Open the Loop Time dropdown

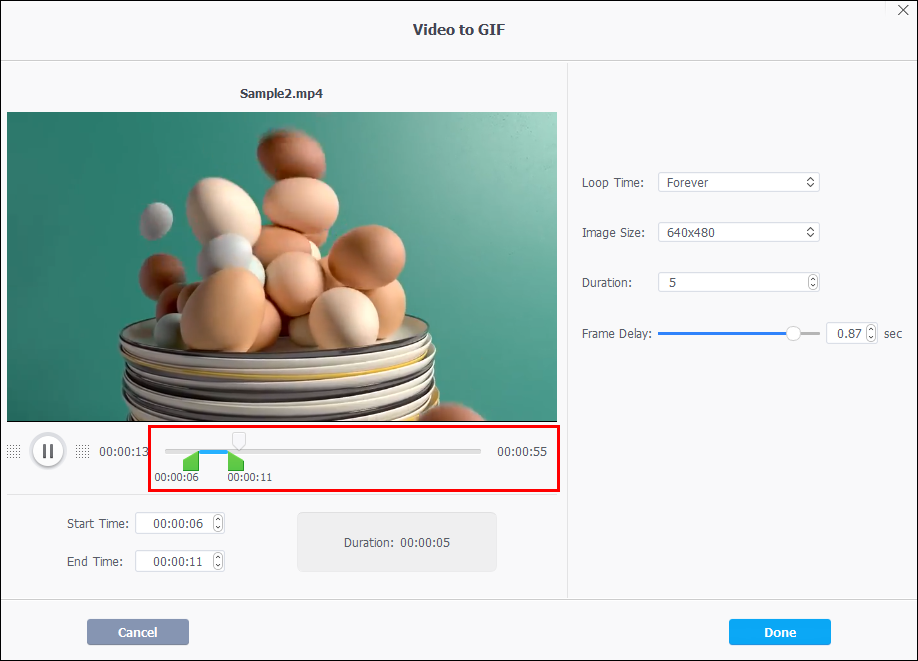coord(738,182)
